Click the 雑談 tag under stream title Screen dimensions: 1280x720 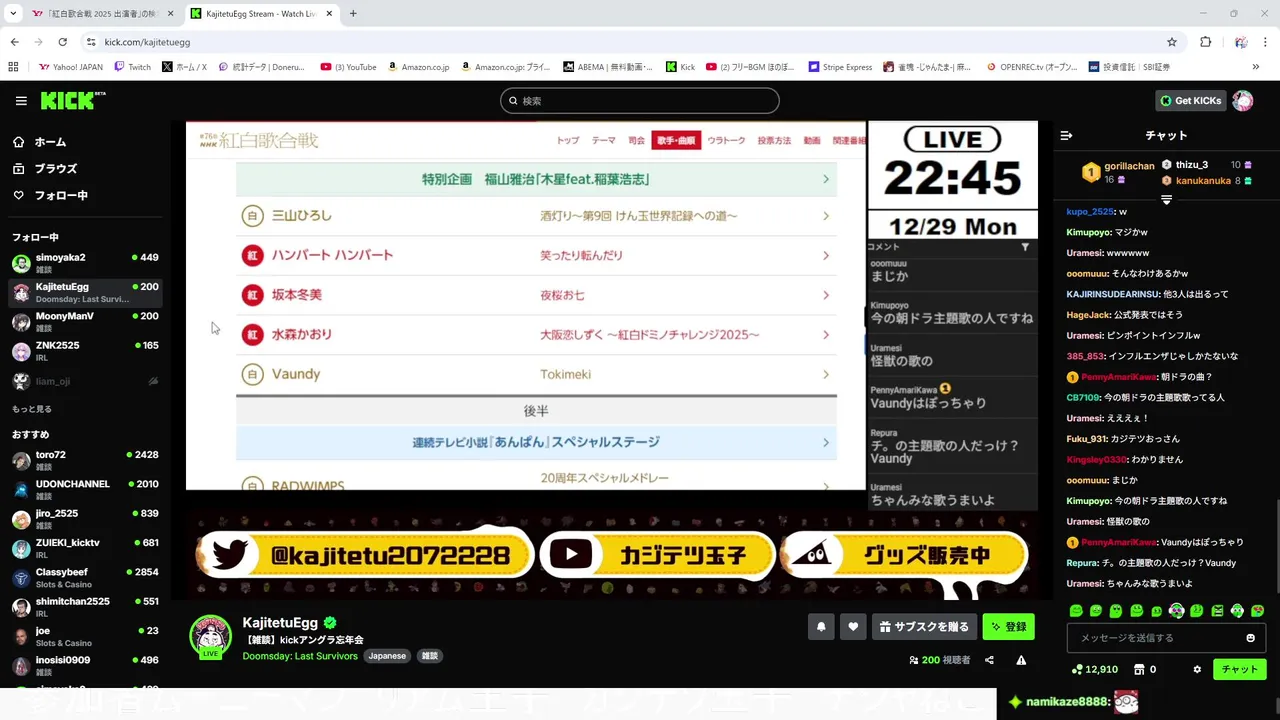tap(429, 656)
